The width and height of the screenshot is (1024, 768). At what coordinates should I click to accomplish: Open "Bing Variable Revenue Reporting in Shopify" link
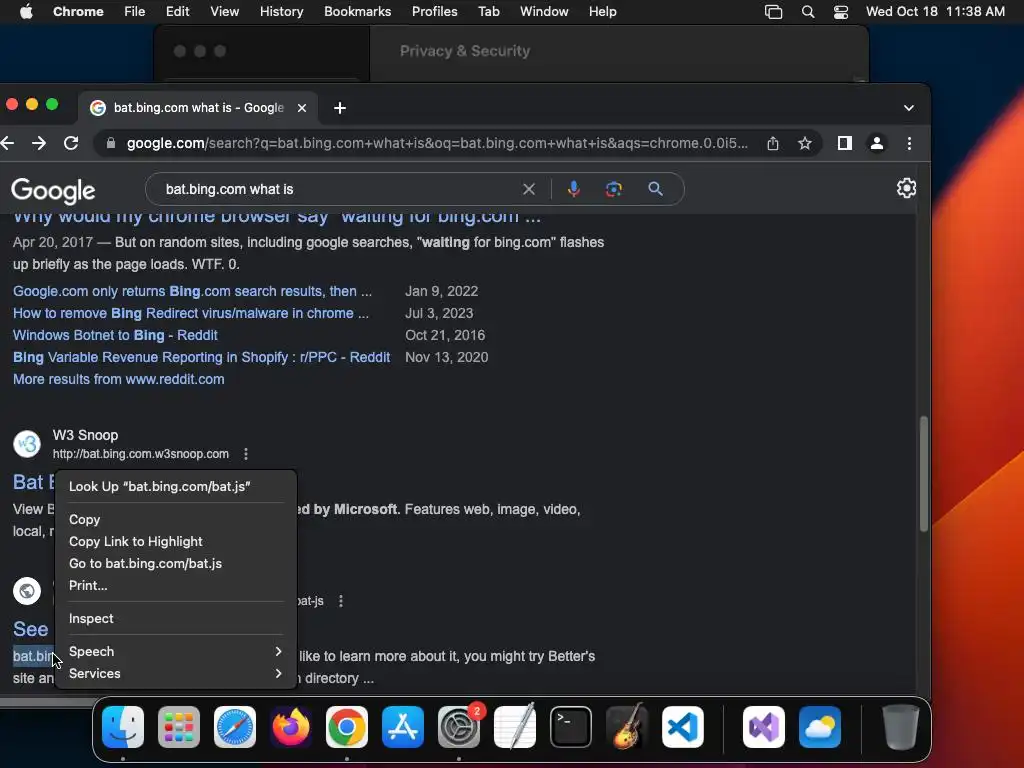coord(201,358)
